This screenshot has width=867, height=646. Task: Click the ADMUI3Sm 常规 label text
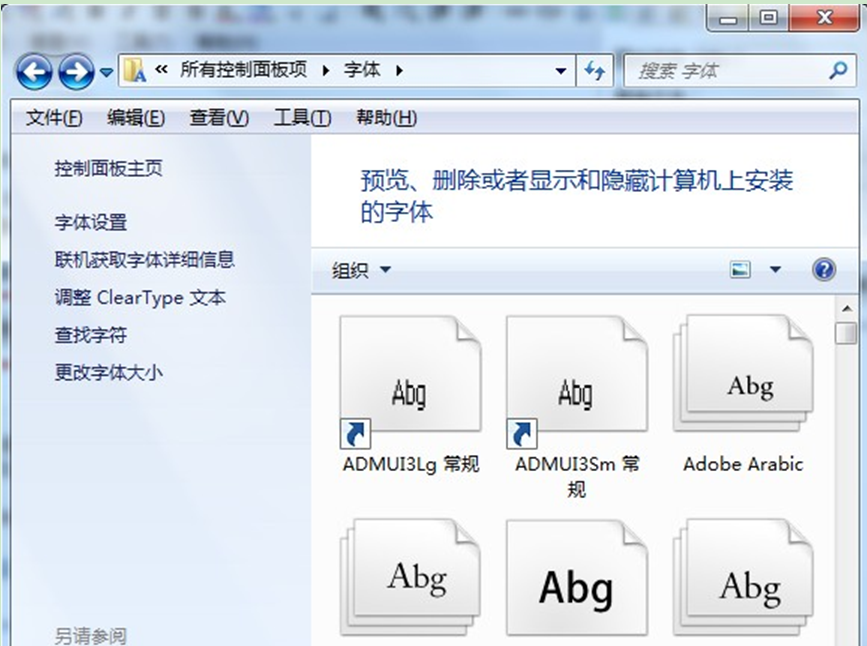pos(577,476)
